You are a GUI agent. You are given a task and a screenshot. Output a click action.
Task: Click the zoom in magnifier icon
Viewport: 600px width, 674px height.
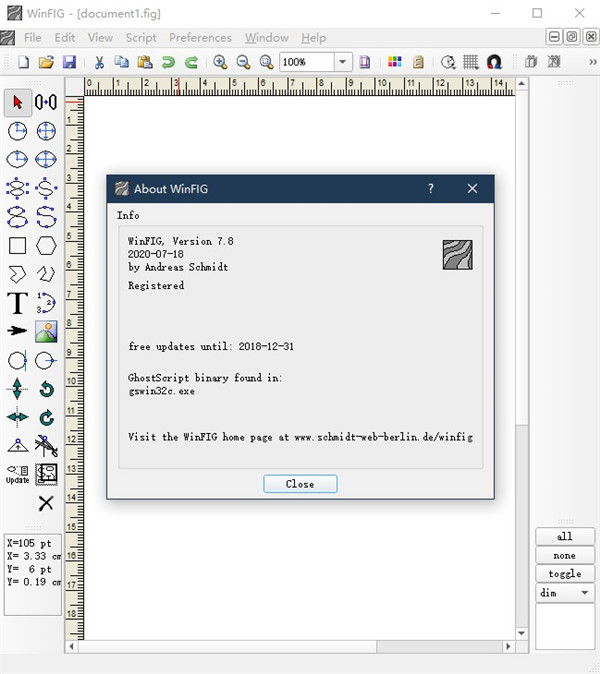pyautogui.click(x=220, y=62)
